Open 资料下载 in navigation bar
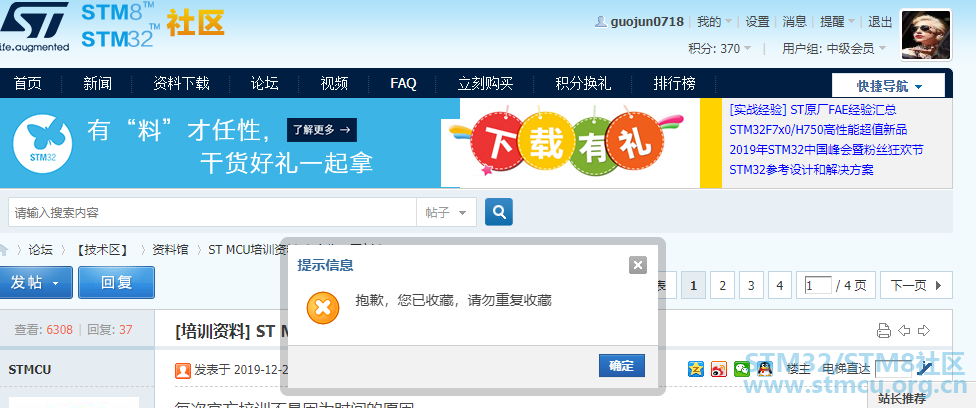This screenshot has height=408, width=976. pyautogui.click(x=181, y=83)
